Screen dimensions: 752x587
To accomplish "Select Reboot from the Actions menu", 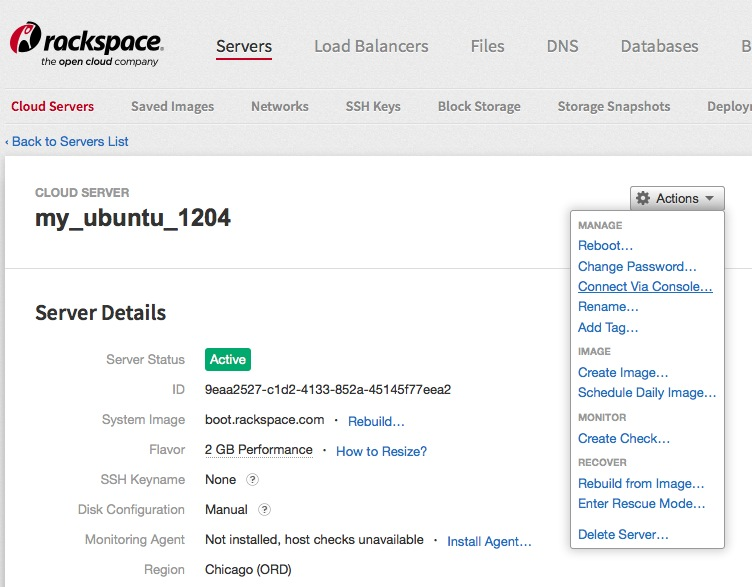I will (x=605, y=246).
